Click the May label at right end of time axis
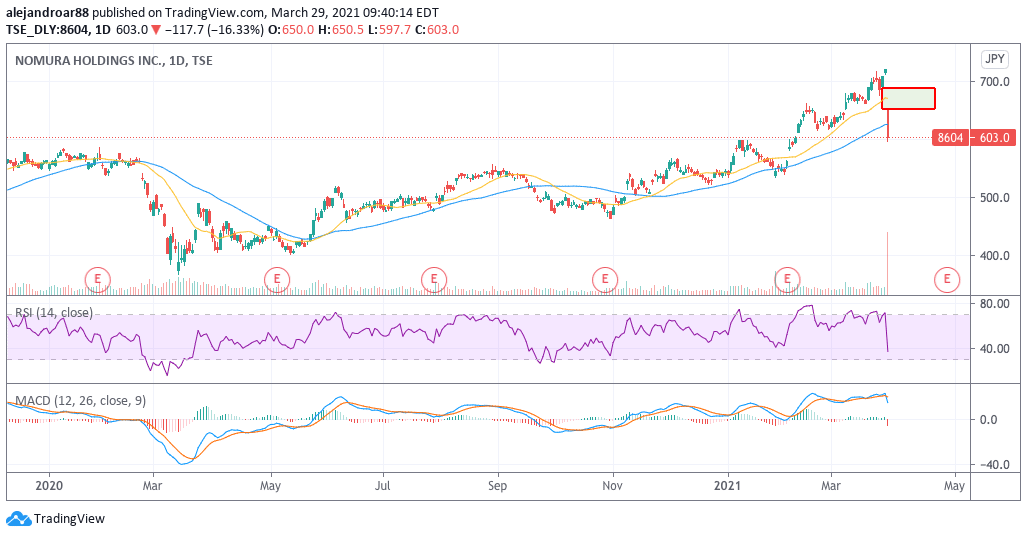This screenshot has width=1027, height=537. (x=954, y=486)
